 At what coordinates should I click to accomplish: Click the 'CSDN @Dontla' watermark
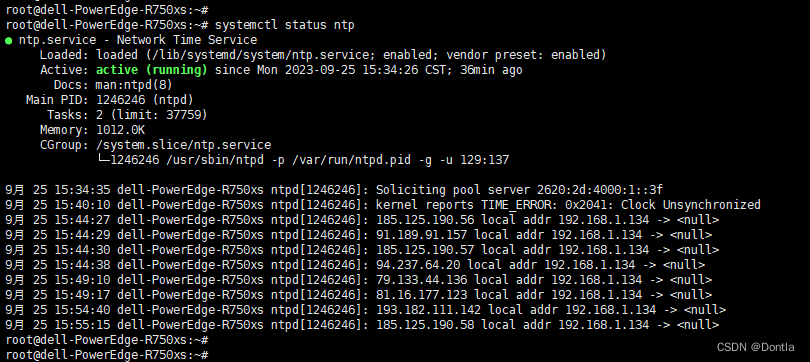755,347
